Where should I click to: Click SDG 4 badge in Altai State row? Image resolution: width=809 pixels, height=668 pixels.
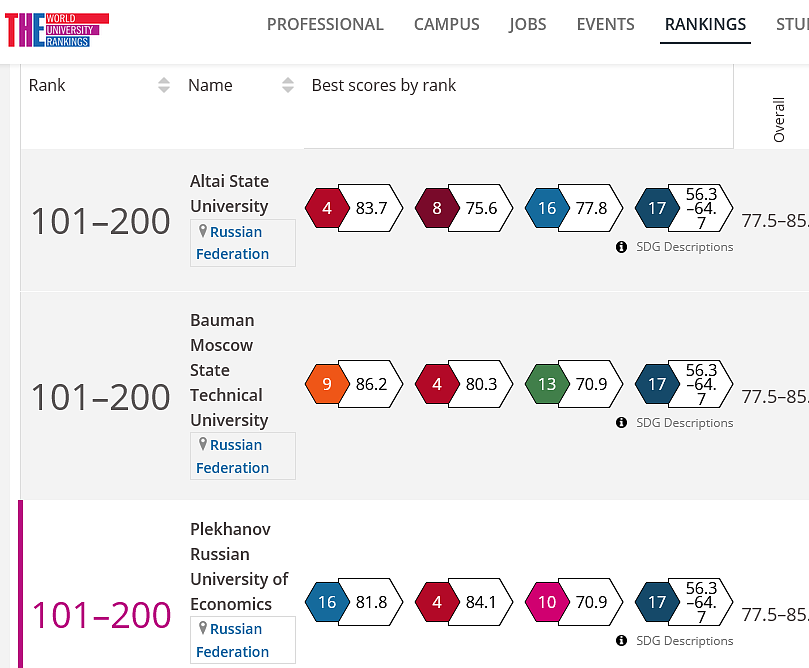[x=326, y=208]
